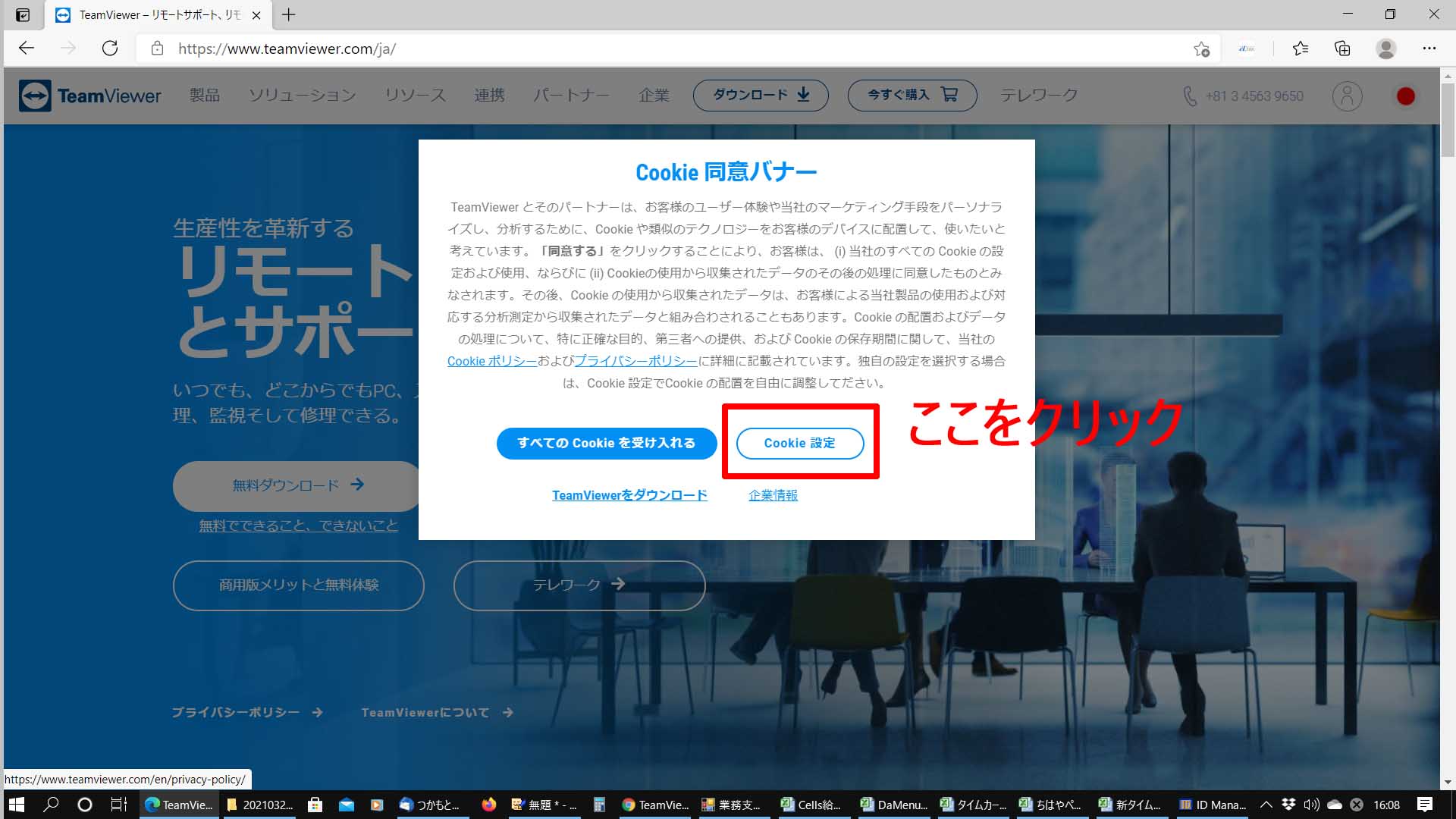Image resolution: width=1456 pixels, height=819 pixels.
Task: Accept all cookies with blue button
Action: (x=606, y=443)
